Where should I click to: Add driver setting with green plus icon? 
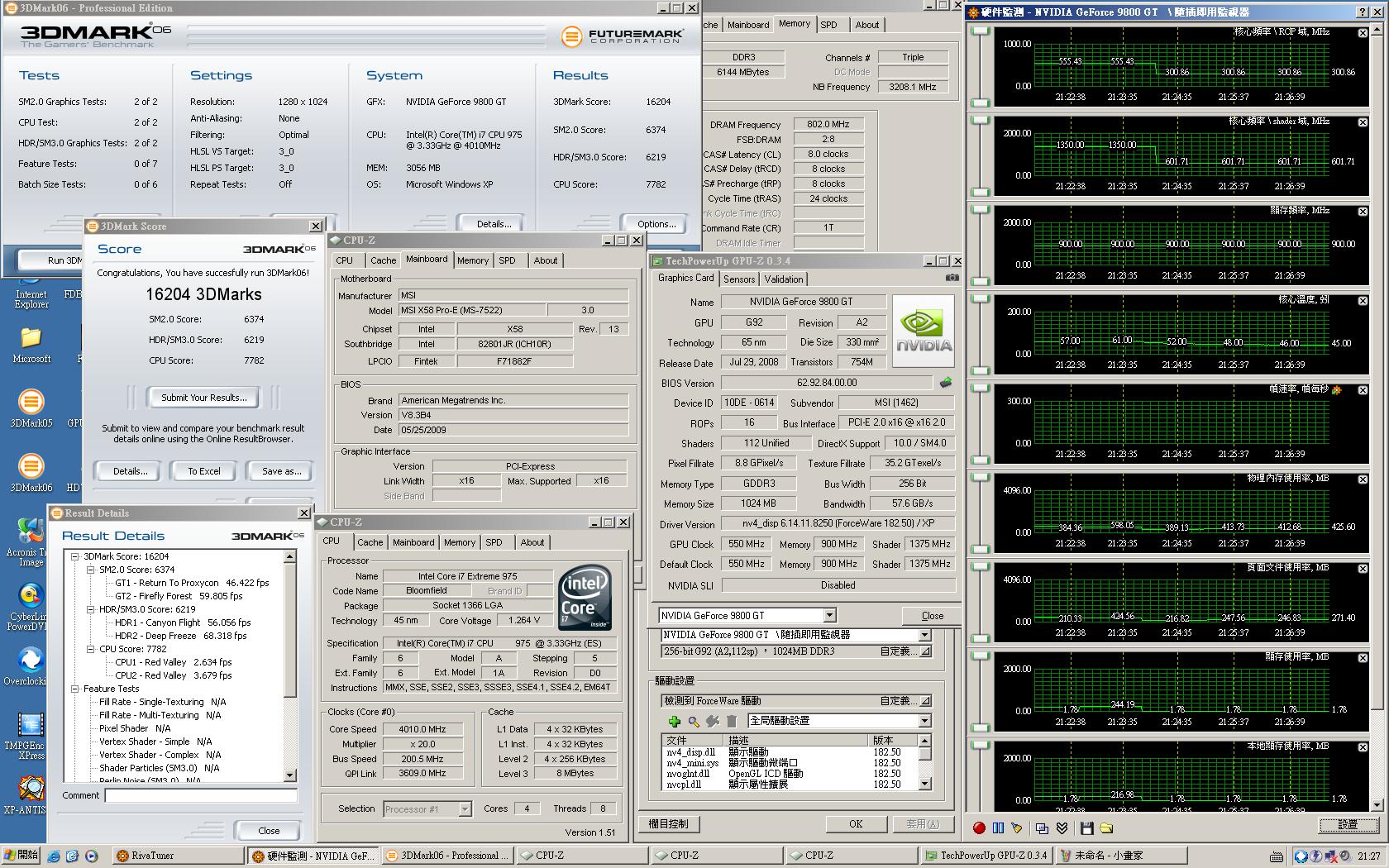pos(675,721)
